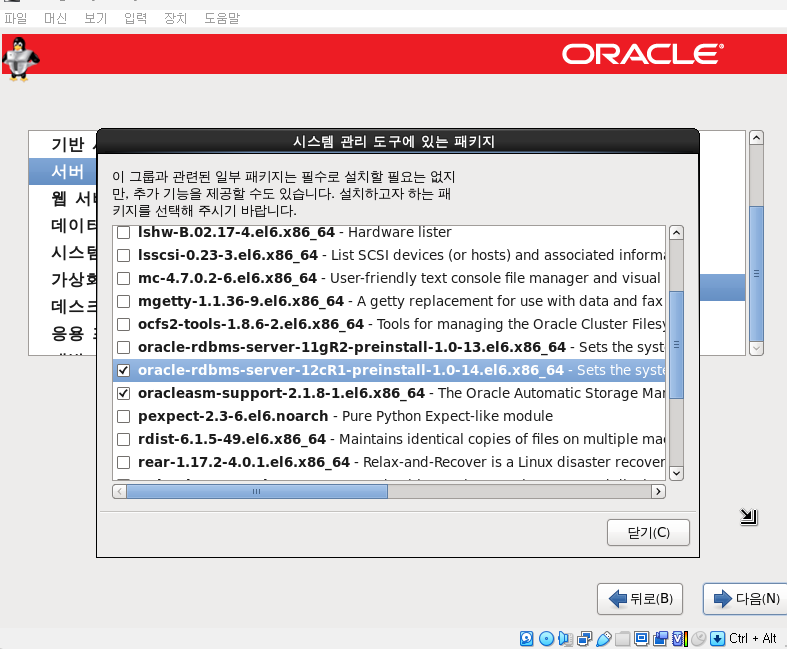Click the horizontal scrollbar thumb
Image resolution: width=787 pixels, height=649 pixels.
tap(257, 491)
